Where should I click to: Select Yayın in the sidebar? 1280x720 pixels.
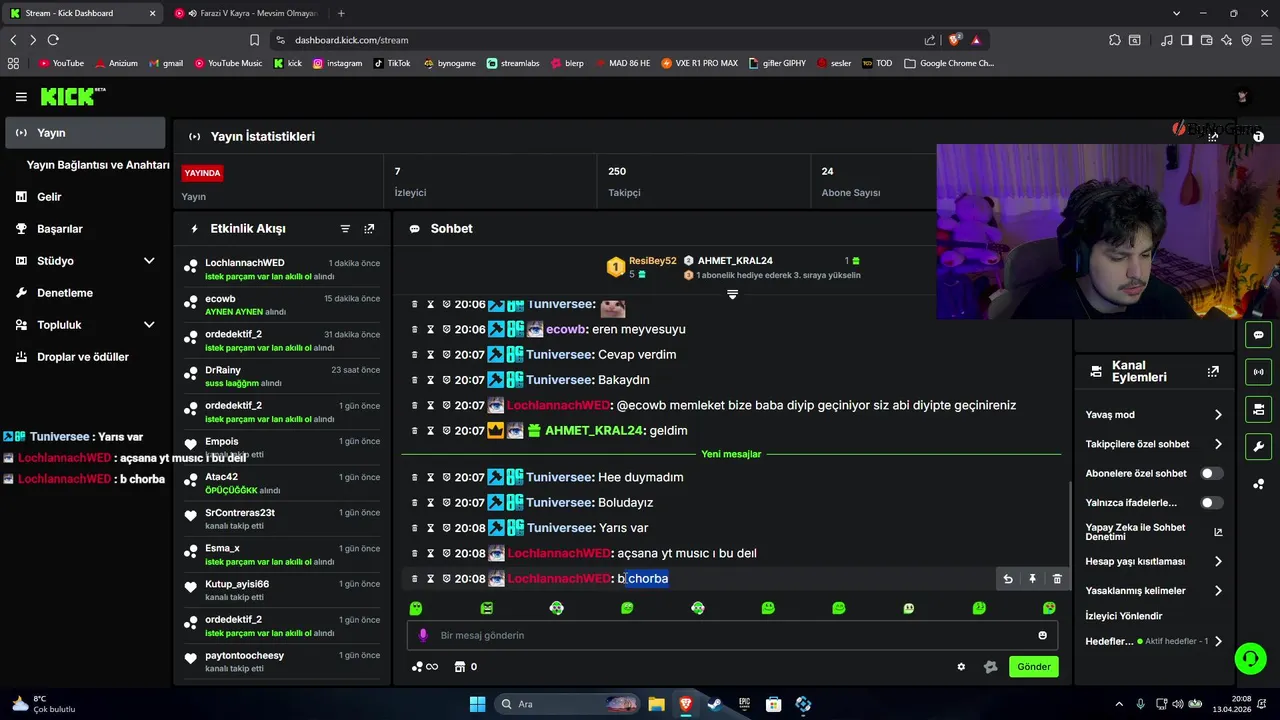[x=85, y=133]
